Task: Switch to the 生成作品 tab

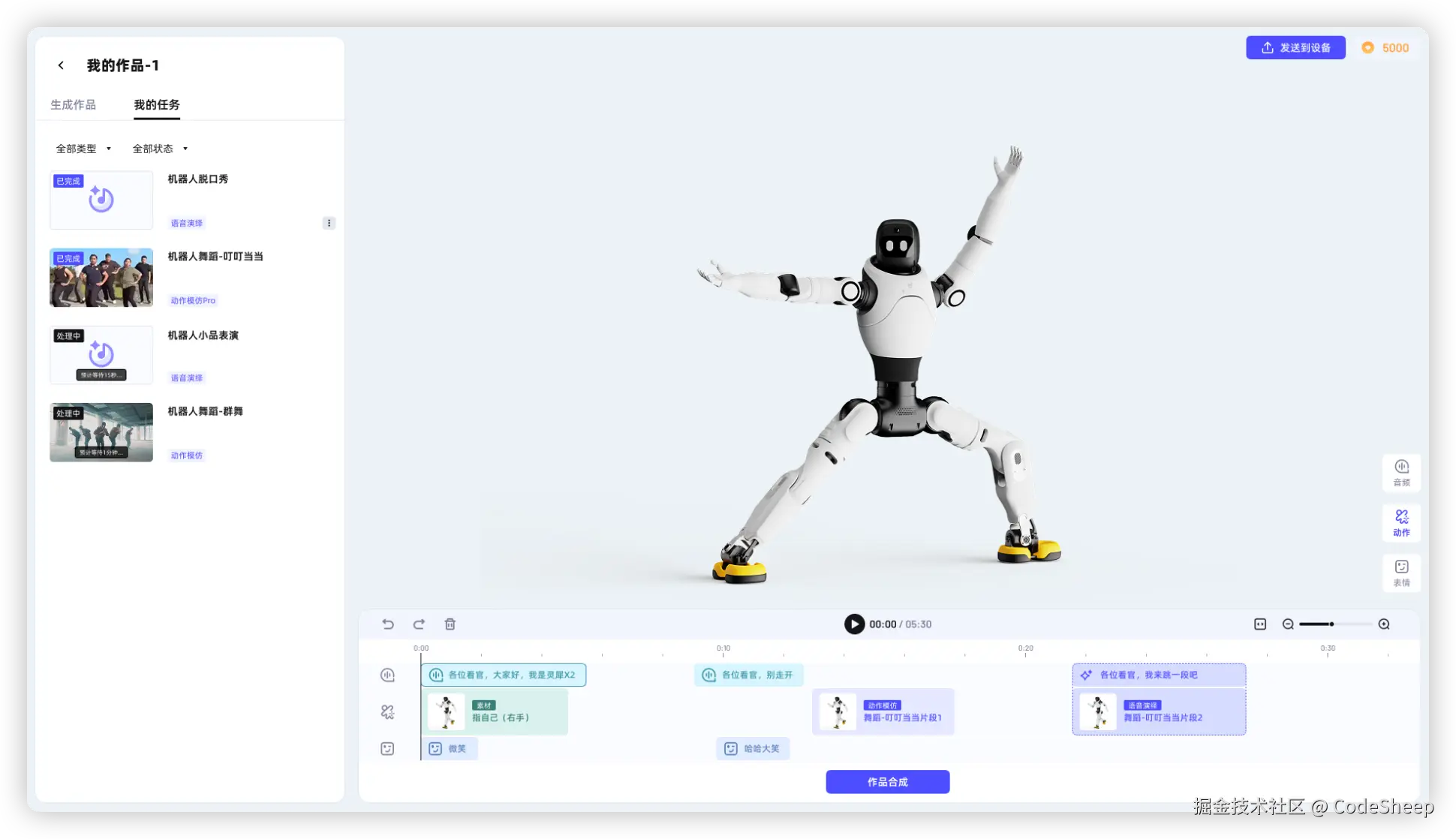Action: (x=73, y=105)
